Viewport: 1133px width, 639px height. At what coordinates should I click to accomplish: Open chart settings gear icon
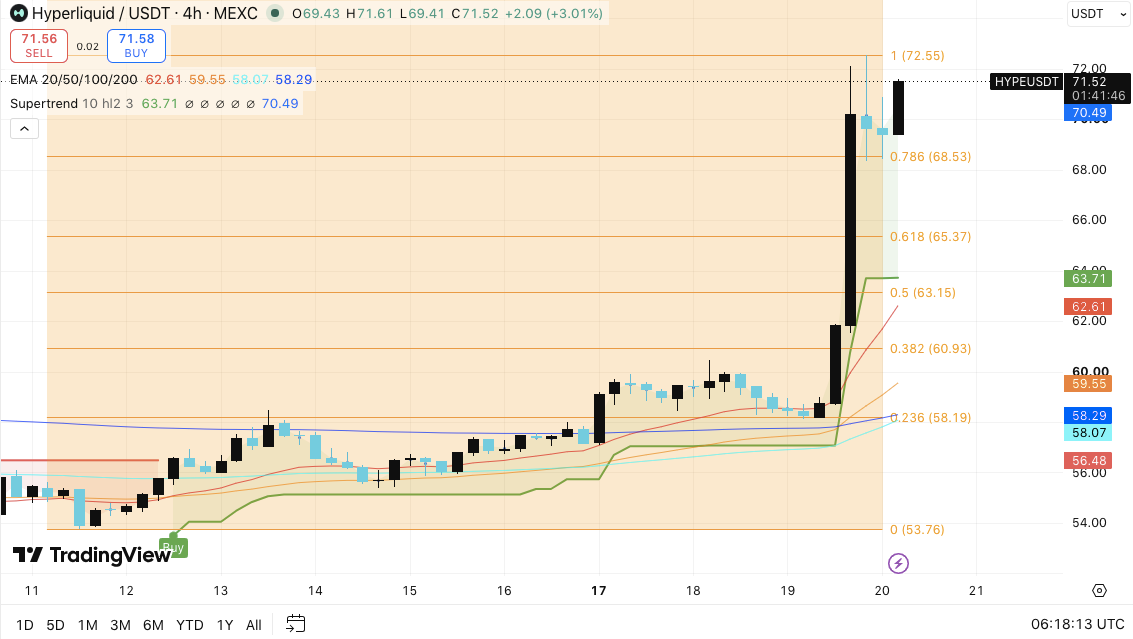[x=1099, y=591]
